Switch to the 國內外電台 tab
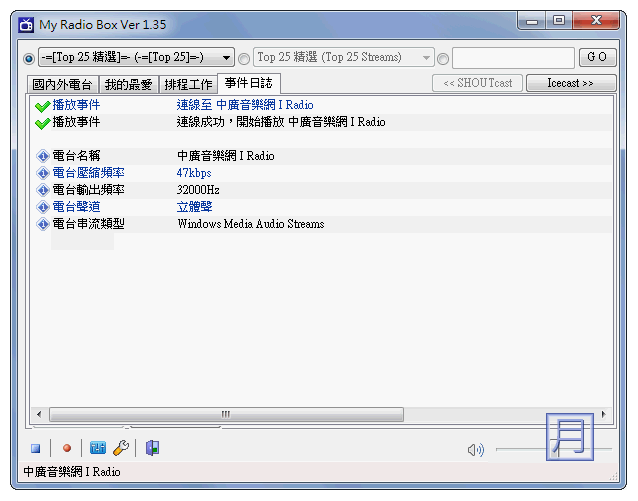638x501 pixels. (62, 84)
